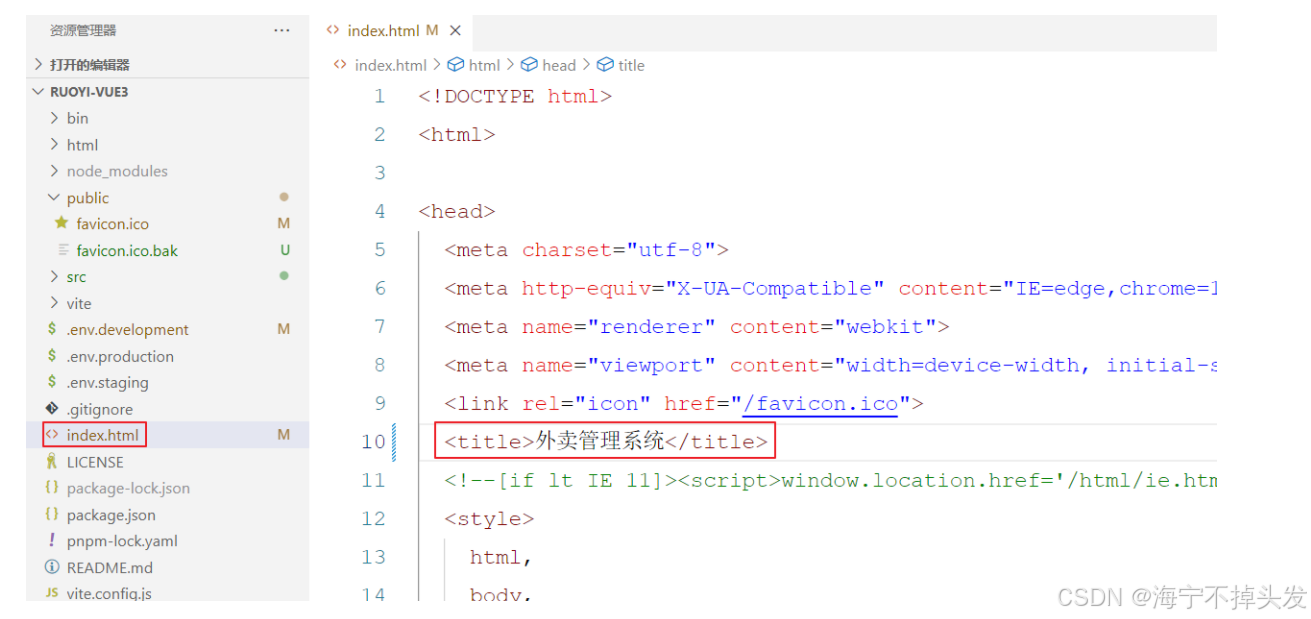Click the meta charset="utf-8" line

pos(587,250)
